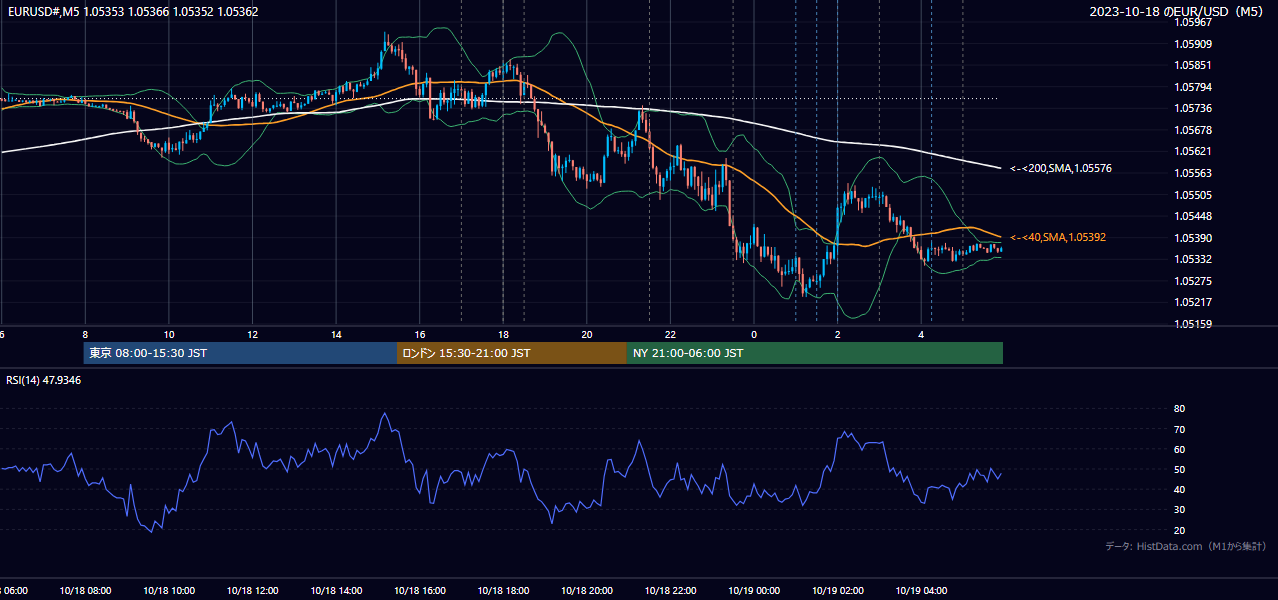Click RSI scale value 50
This screenshot has height=600, width=1278.
click(x=1180, y=469)
